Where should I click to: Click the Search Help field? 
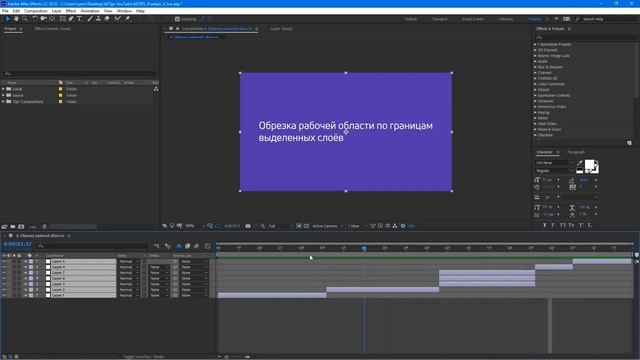607,19
